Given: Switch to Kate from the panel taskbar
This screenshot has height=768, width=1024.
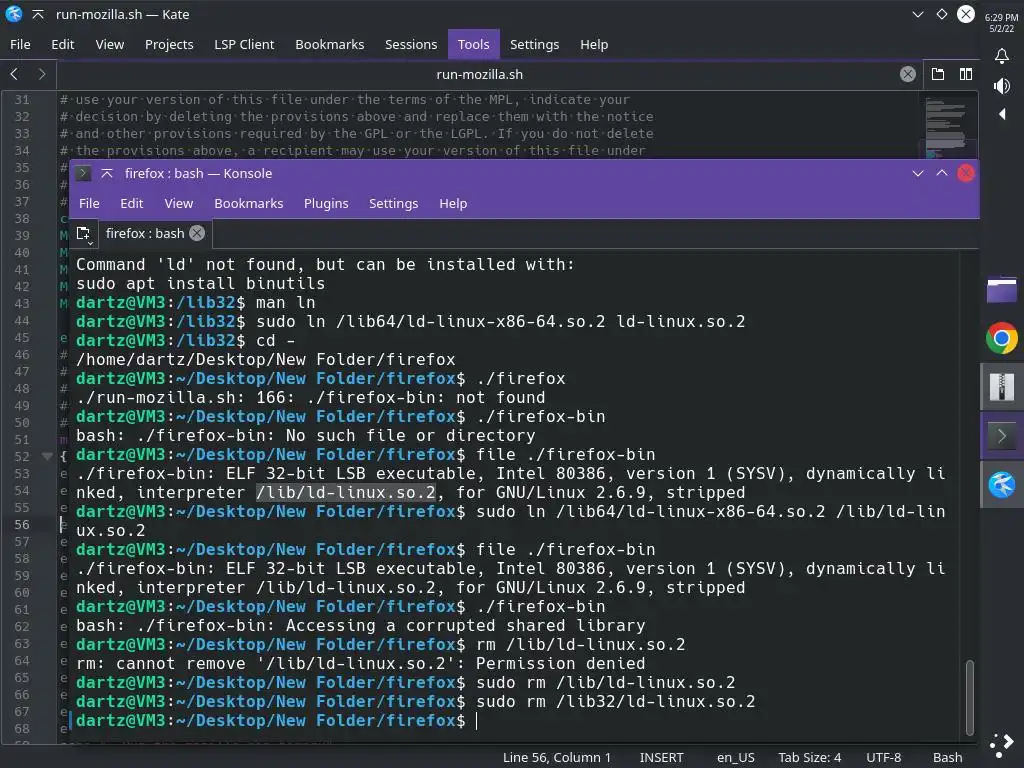Looking at the screenshot, I should click(1002, 485).
